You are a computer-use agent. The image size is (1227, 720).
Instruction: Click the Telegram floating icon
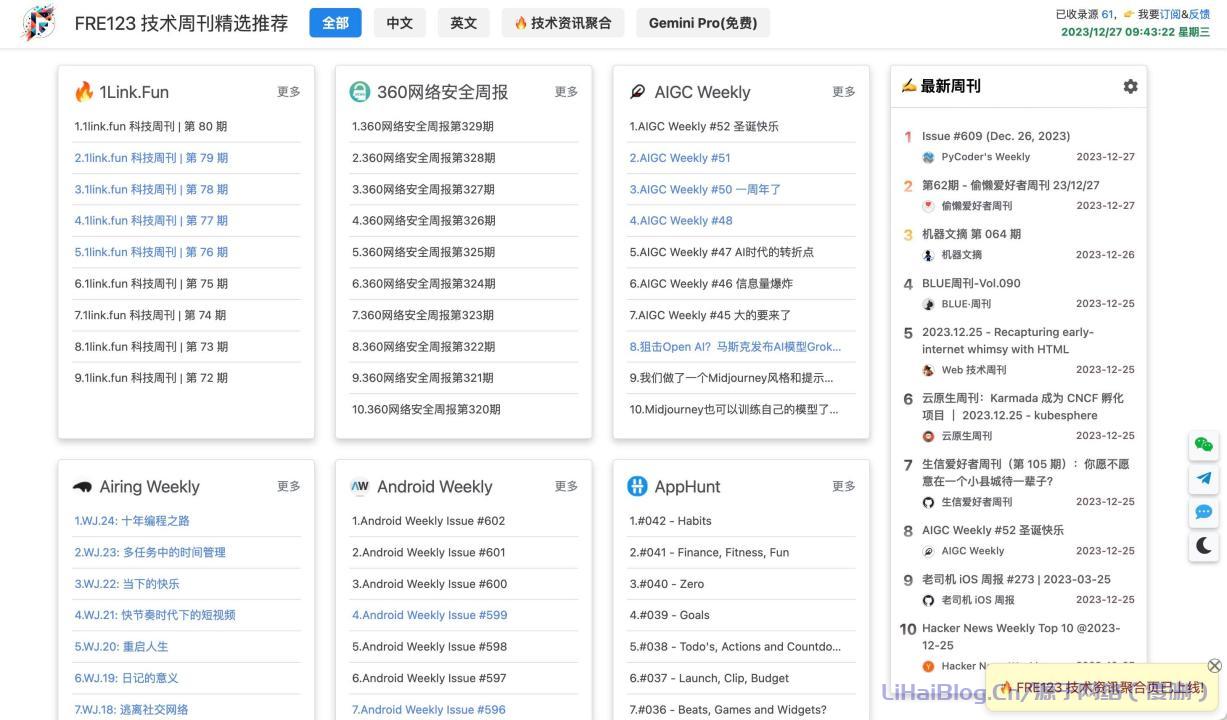click(x=1204, y=478)
